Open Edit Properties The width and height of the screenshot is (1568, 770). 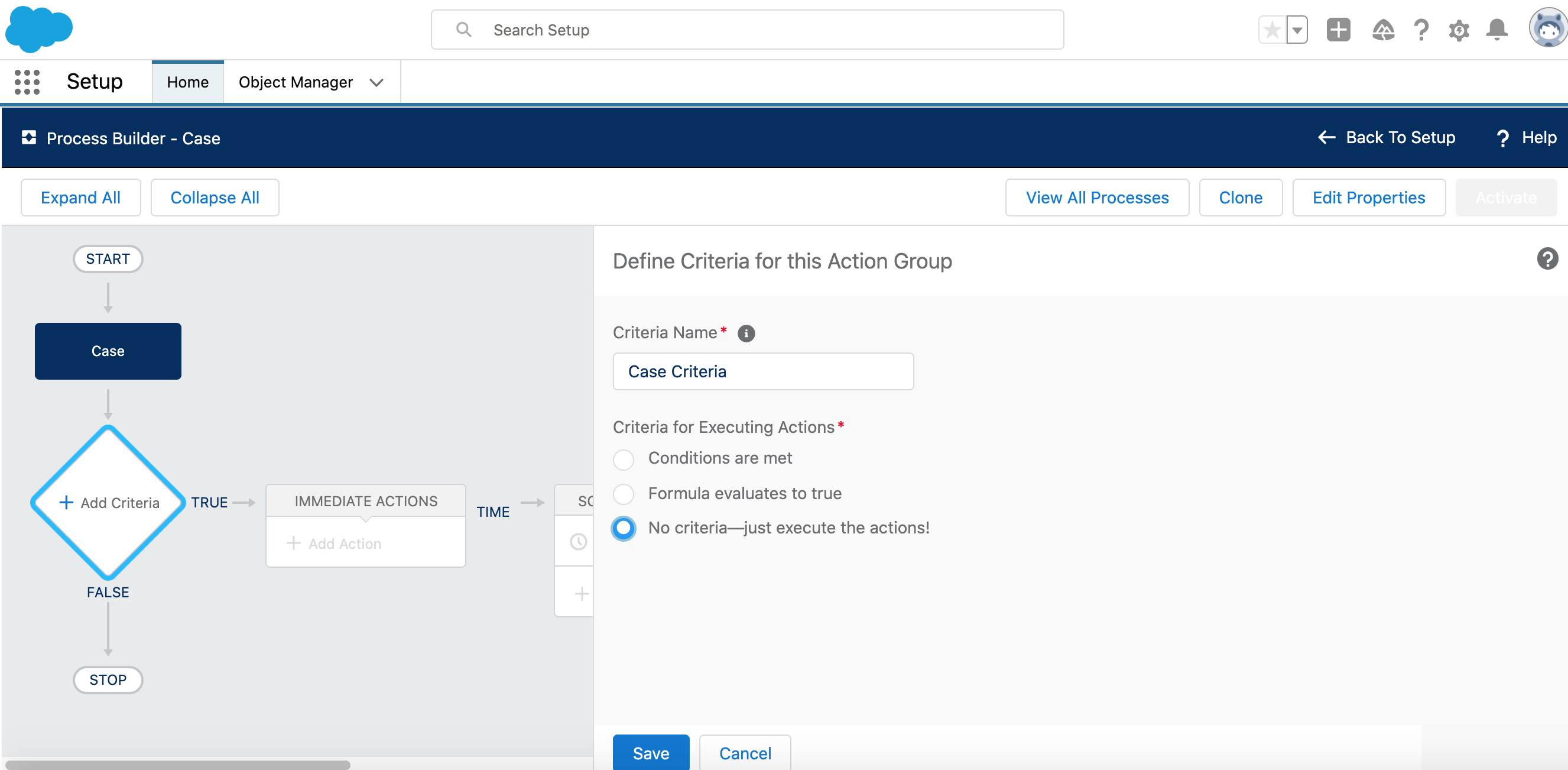point(1368,198)
